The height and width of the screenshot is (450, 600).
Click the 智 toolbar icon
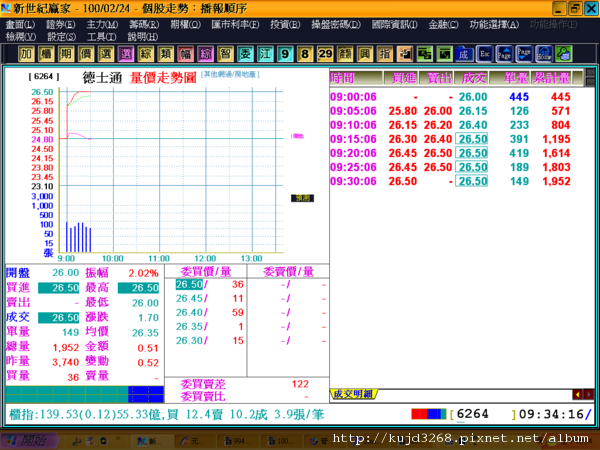click(225, 54)
